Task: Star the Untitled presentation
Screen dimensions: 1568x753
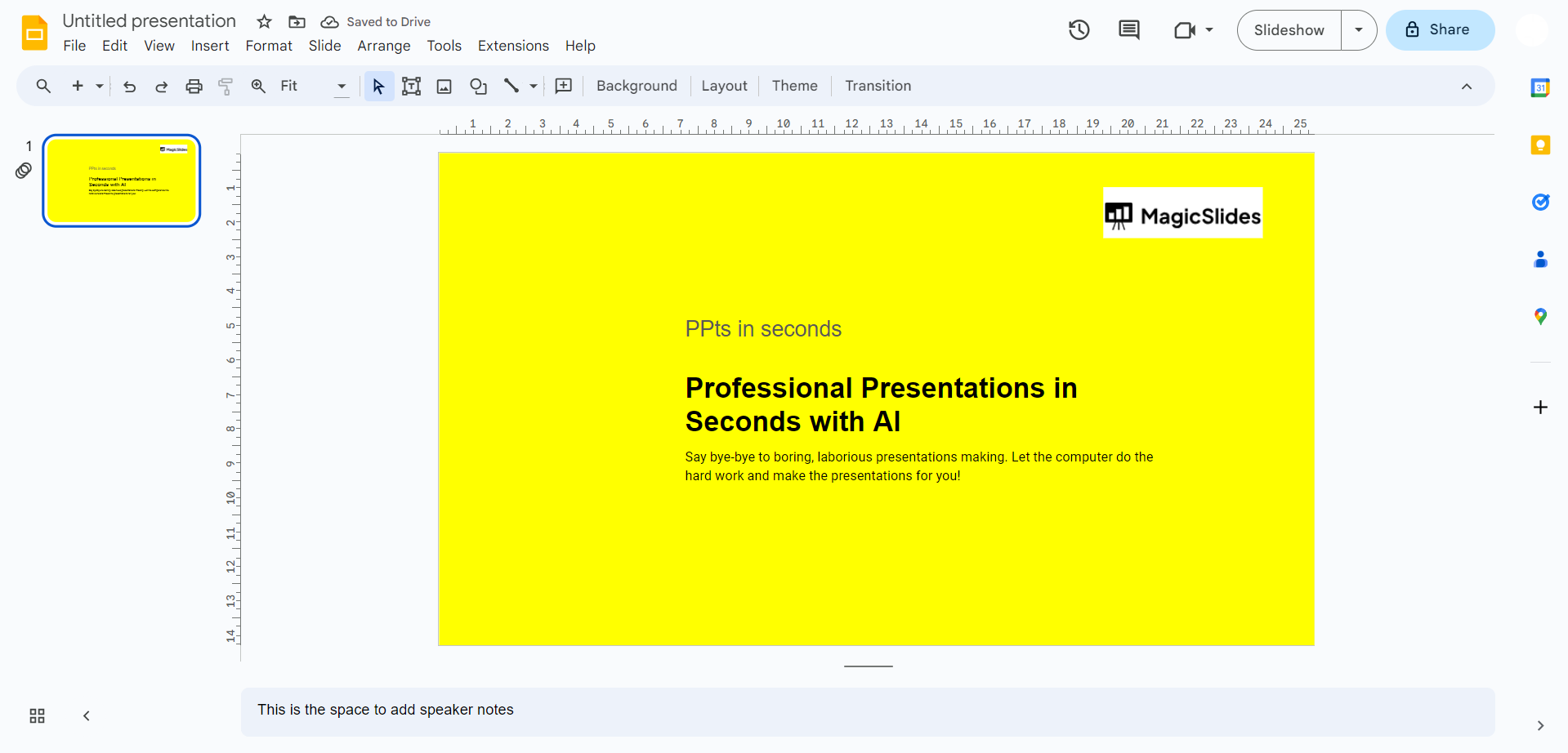Action: [264, 22]
